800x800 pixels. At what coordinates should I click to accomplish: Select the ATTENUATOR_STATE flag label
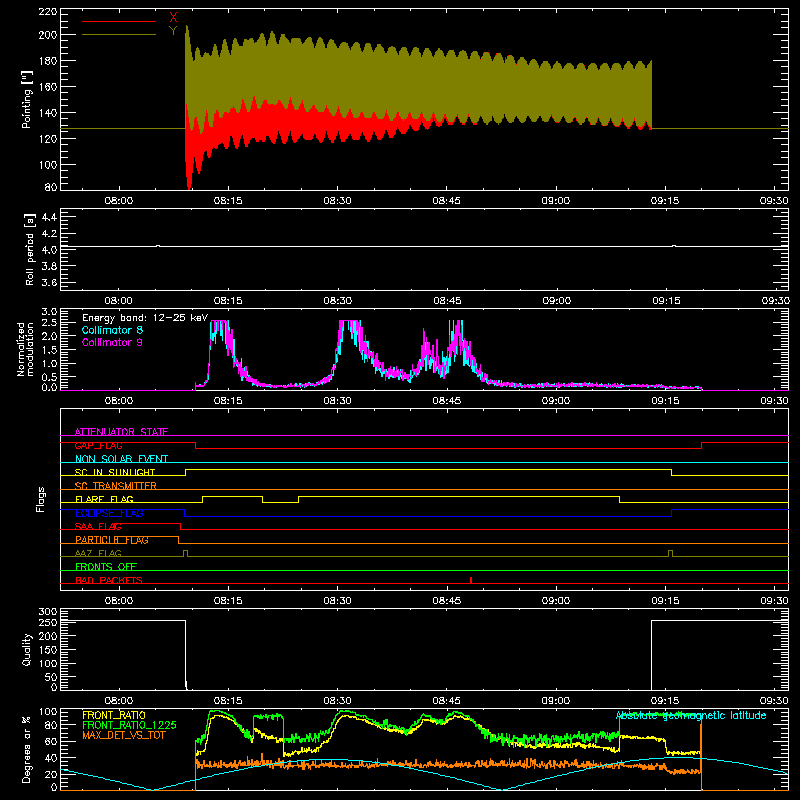point(121,432)
